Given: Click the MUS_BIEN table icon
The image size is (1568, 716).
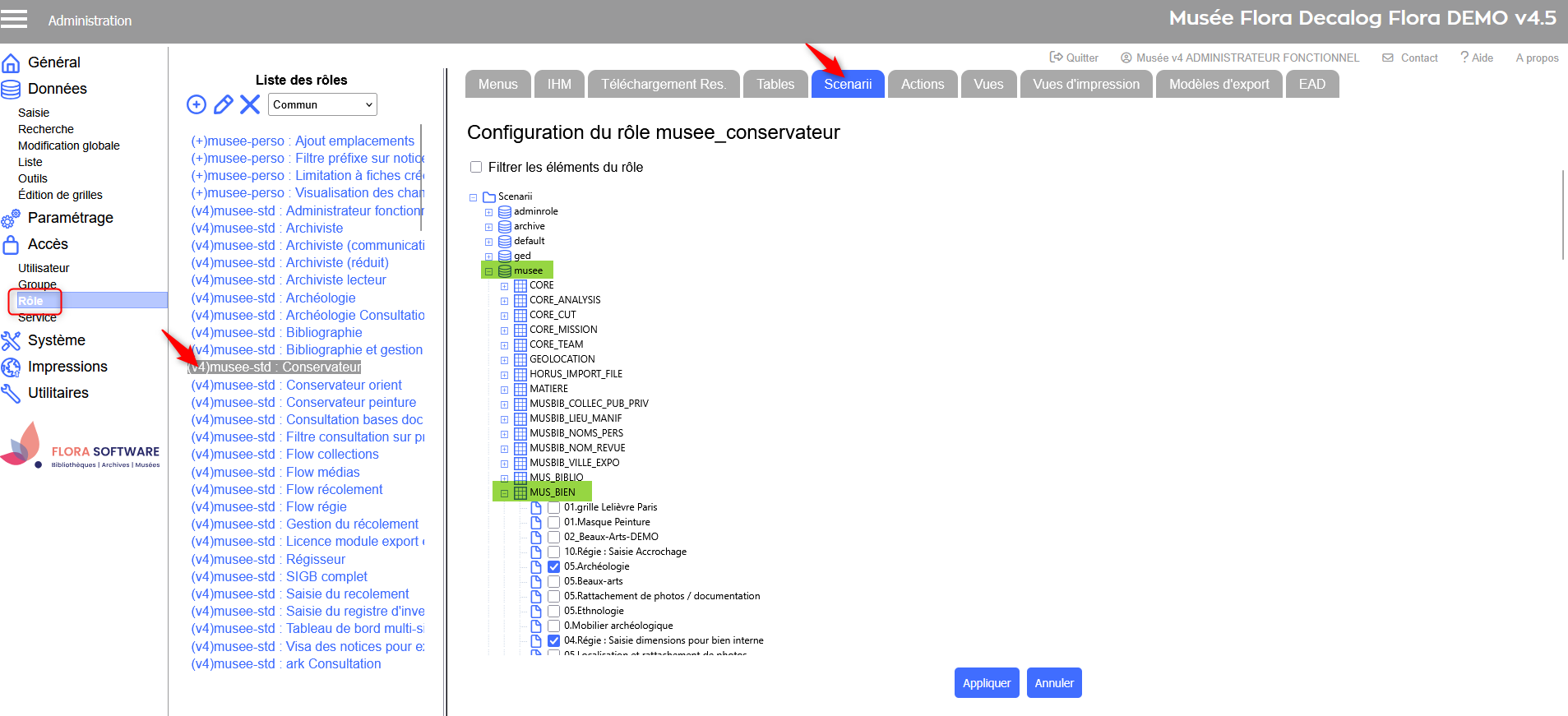Looking at the screenshot, I should [x=520, y=493].
